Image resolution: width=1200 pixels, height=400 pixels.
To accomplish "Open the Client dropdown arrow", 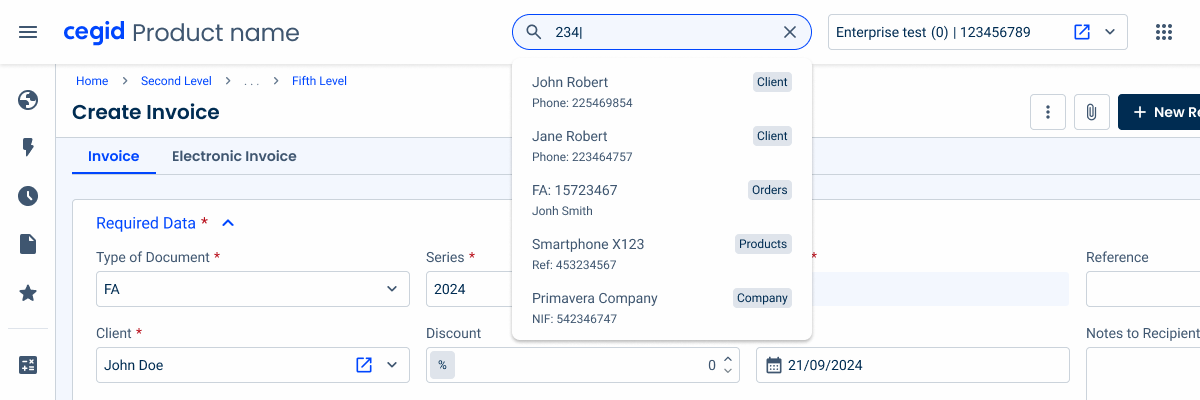I will [391, 365].
